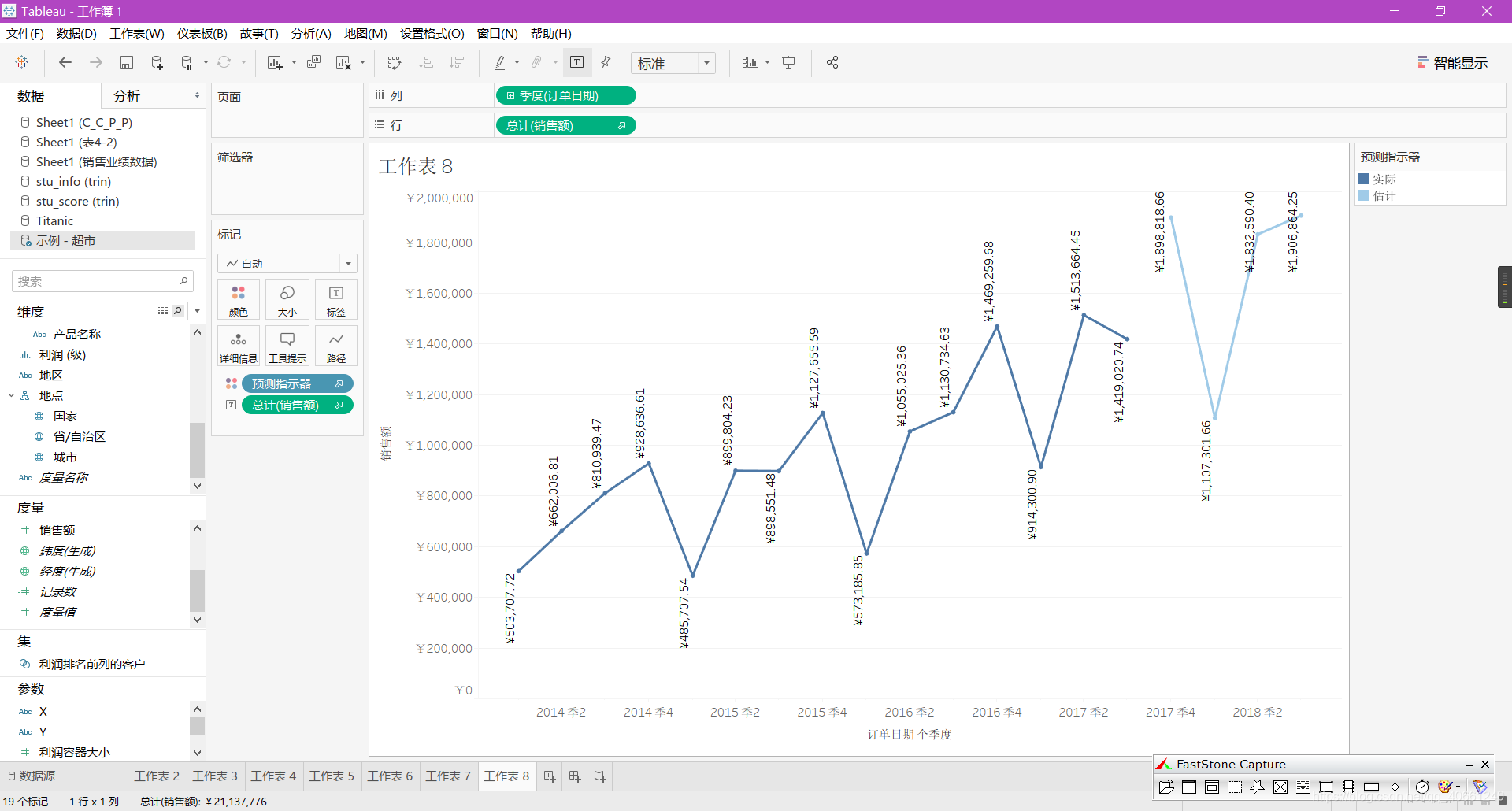The width and height of the screenshot is (1512, 811).
Task: Open the mark type 自动 dropdown
Action: [x=287, y=264]
